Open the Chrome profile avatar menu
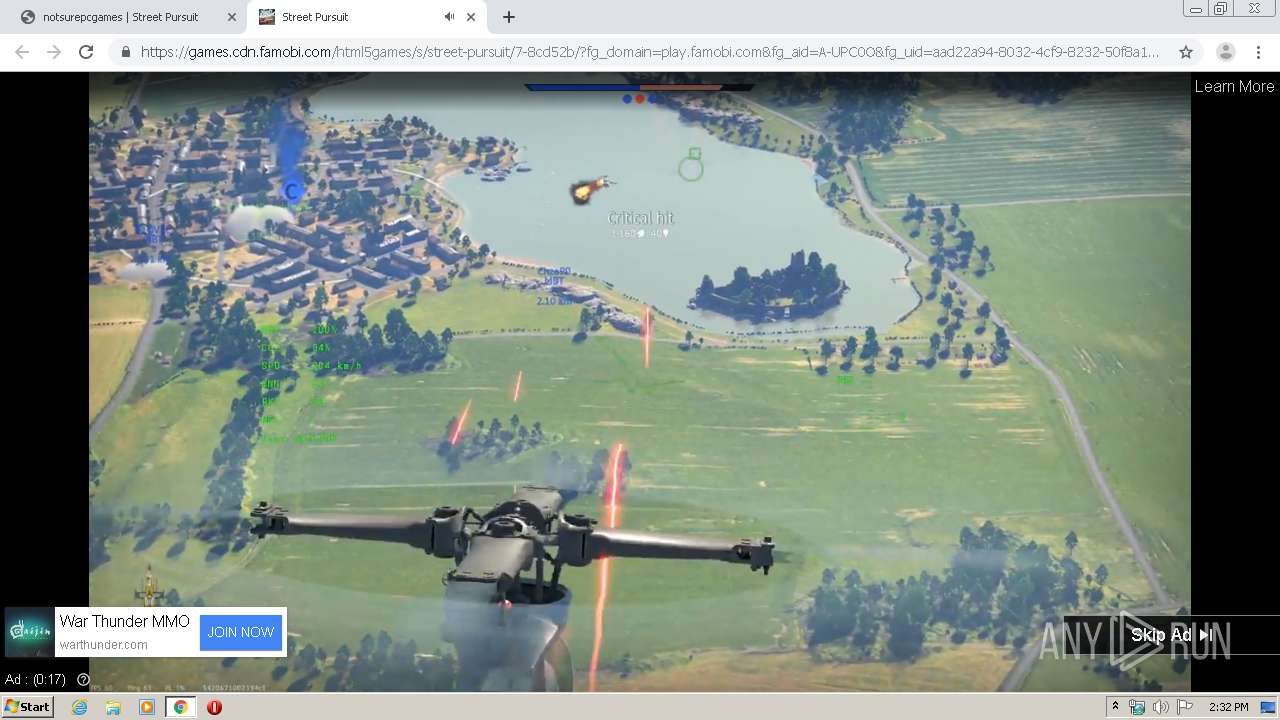The width and height of the screenshot is (1280, 720). (x=1225, y=52)
